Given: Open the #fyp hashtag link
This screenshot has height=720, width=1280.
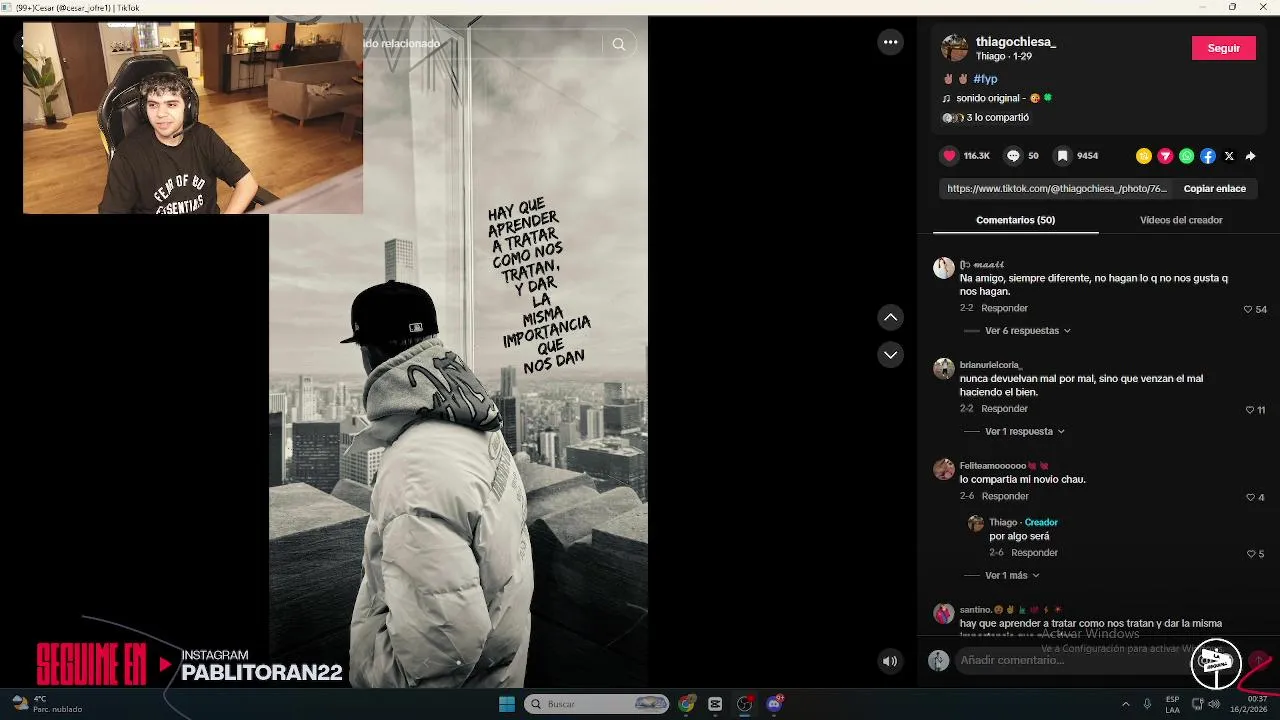Looking at the screenshot, I should pos(985,79).
